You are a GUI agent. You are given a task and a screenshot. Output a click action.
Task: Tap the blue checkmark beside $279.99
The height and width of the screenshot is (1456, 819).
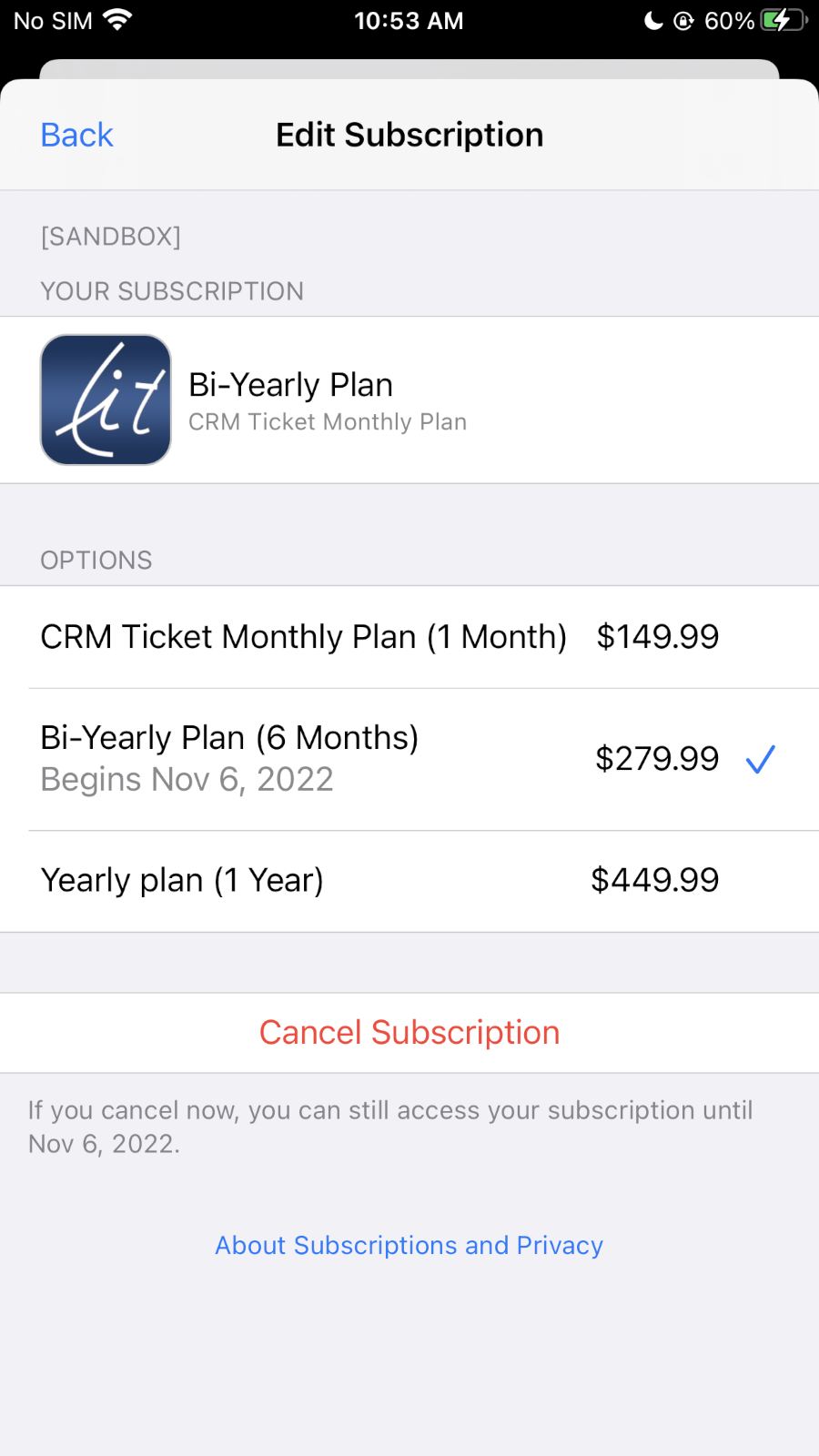pos(760,759)
